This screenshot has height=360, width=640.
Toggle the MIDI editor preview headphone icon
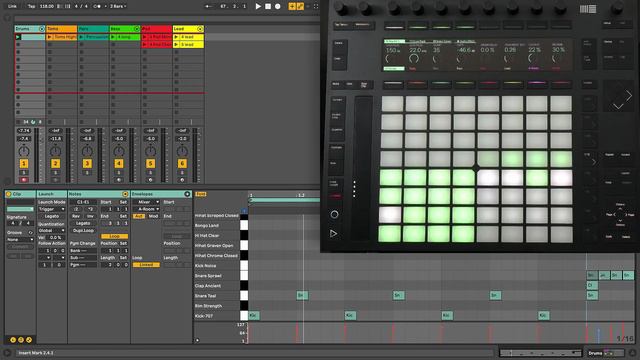click(244, 211)
